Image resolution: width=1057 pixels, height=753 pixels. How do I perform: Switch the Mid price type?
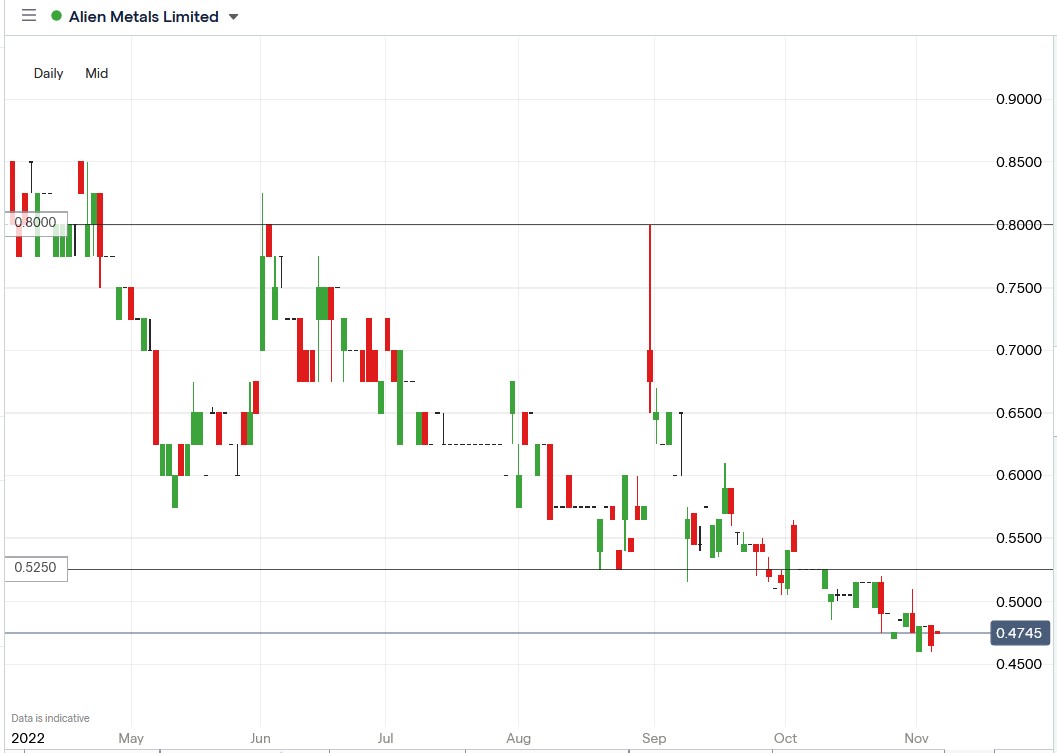click(x=97, y=73)
